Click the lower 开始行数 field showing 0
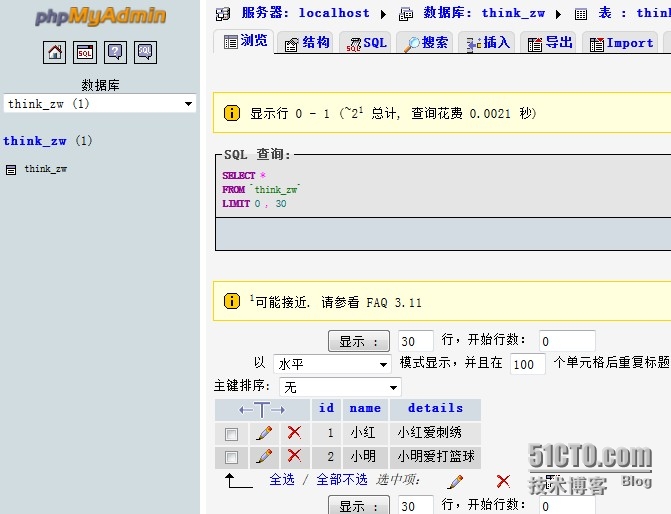This screenshot has width=671, height=514. click(567, 505)
